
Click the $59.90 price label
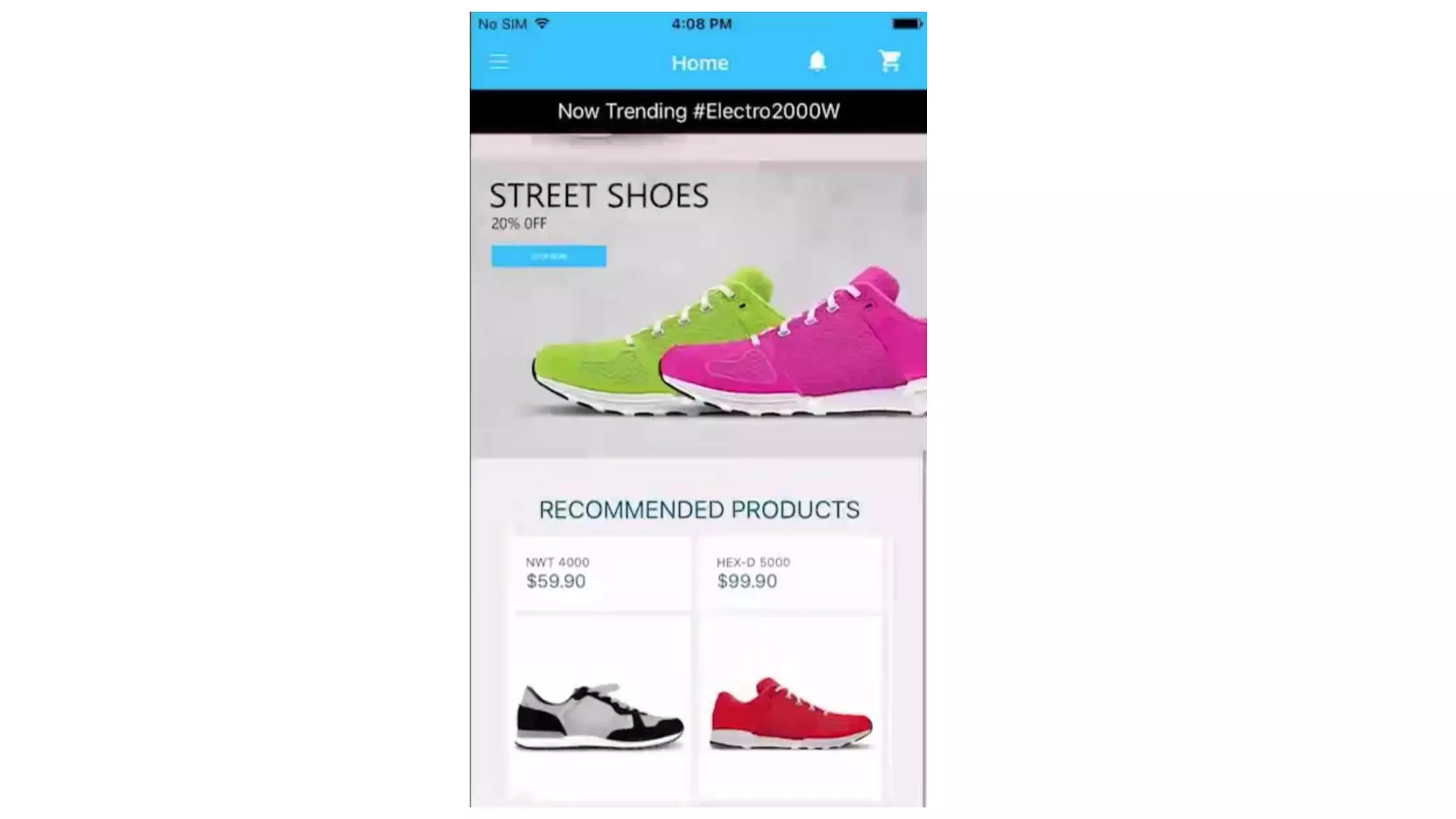[556, 582]
